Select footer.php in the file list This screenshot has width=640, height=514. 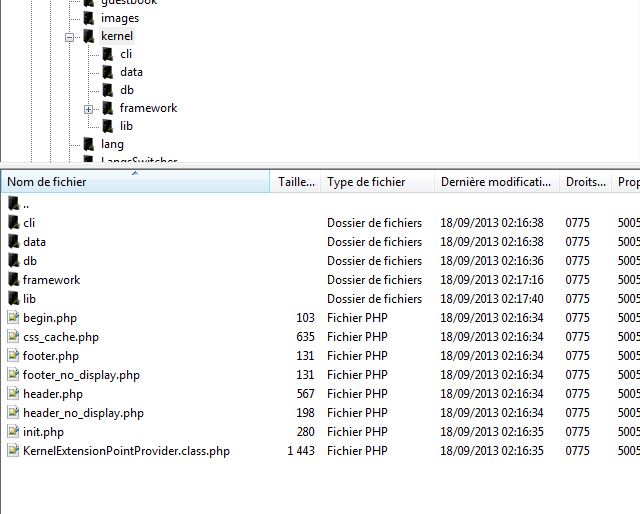pos(52,356)
